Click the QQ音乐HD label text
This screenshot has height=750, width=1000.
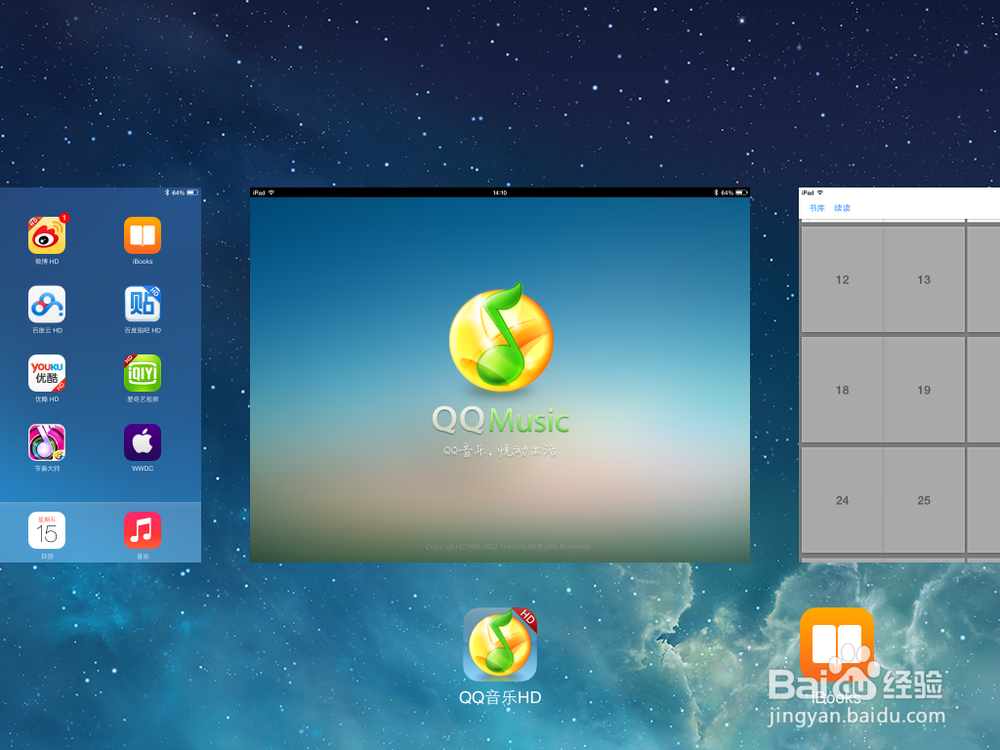coord(500,698)
